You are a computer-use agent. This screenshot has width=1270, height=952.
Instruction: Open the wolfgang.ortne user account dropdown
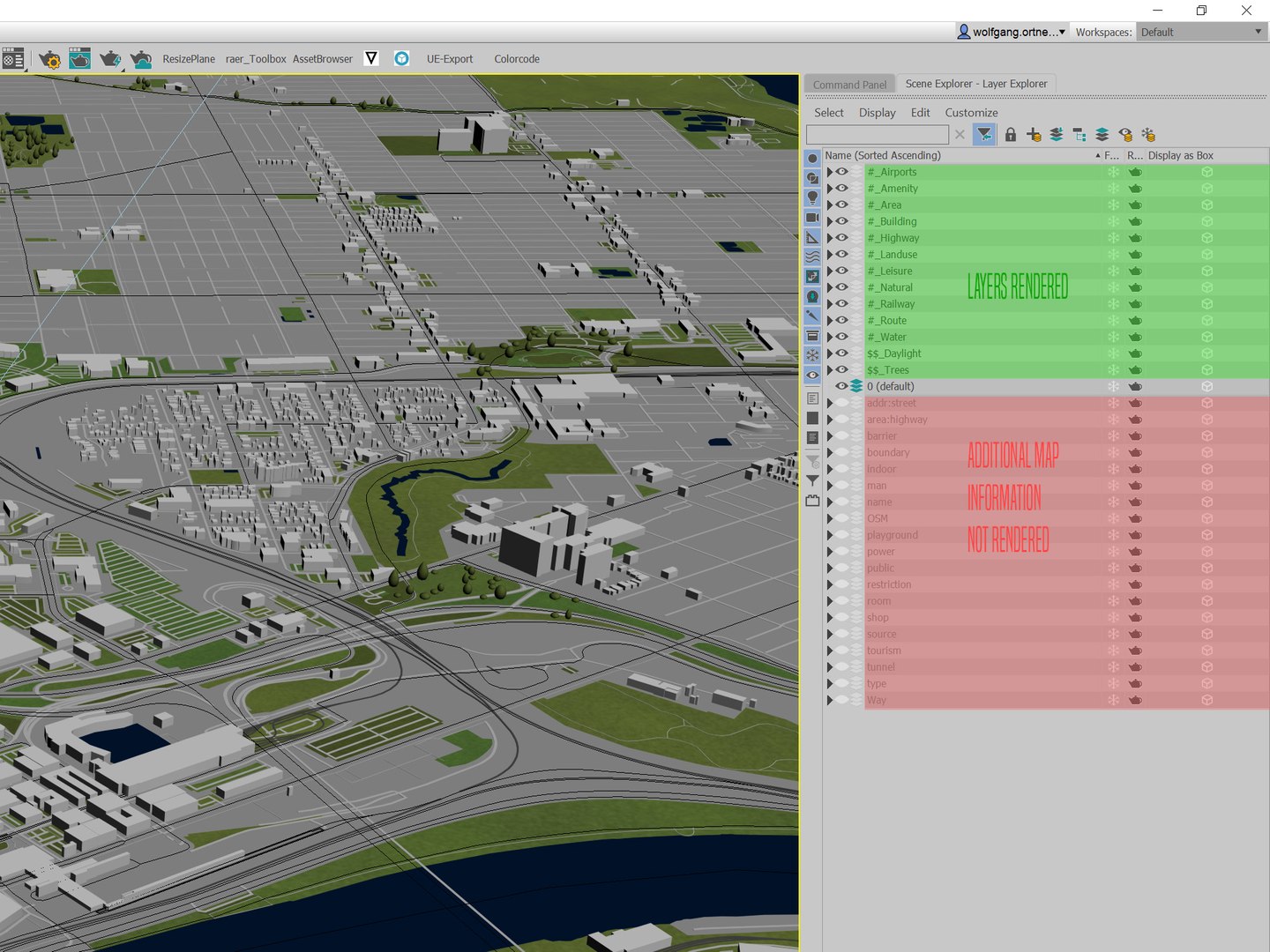[1012, 32]
